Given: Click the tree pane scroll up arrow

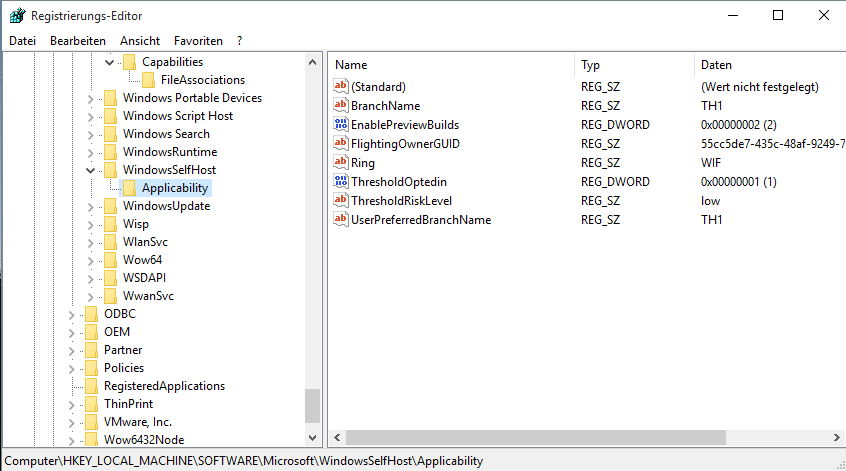Looking at the screenshot, I should tap(312, 62).
